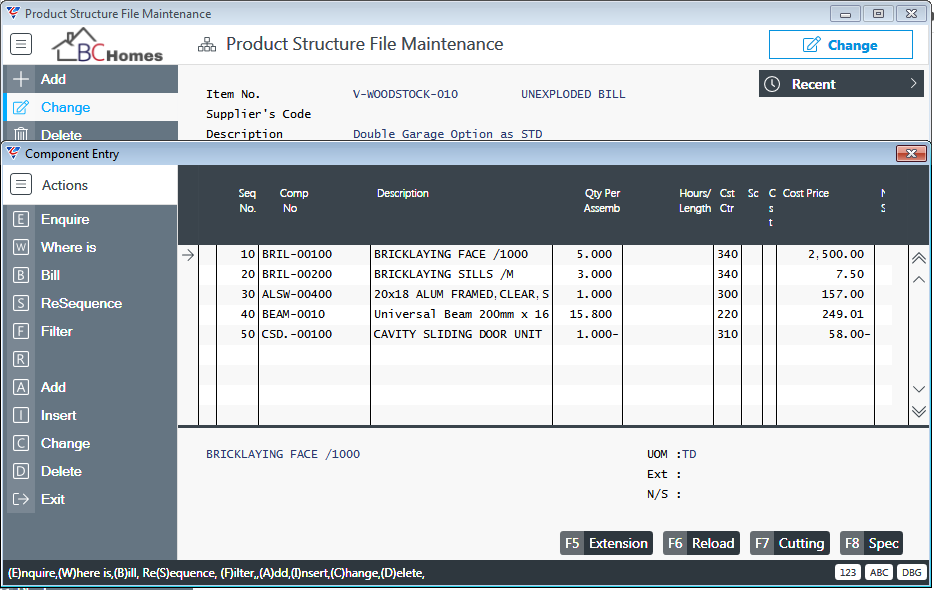This screenshot has height=590, width=934.
Task: Click the Cost Price column header
Action: (x=805, y=193)
